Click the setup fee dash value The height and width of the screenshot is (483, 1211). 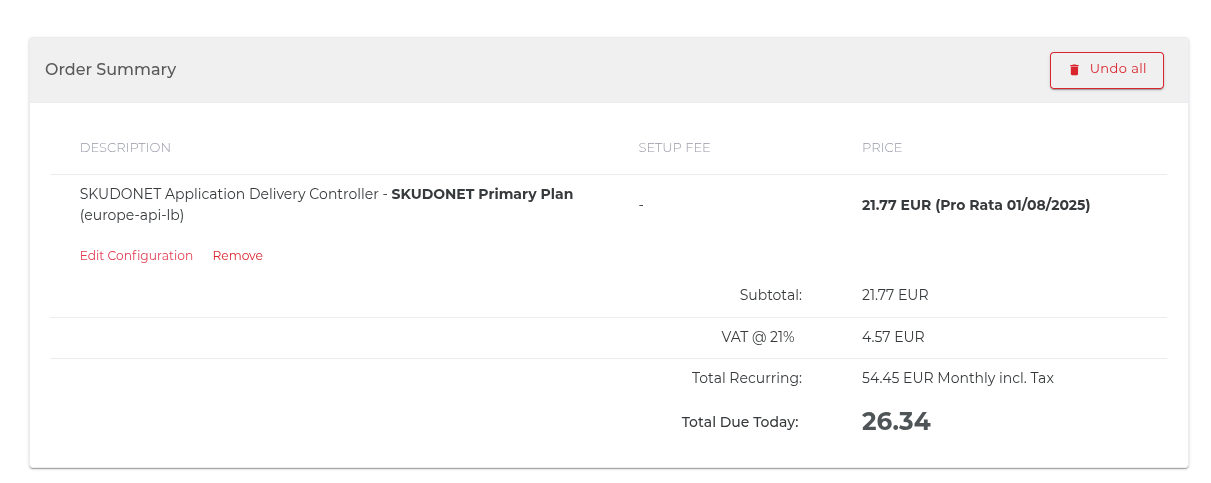pos(641,205)
